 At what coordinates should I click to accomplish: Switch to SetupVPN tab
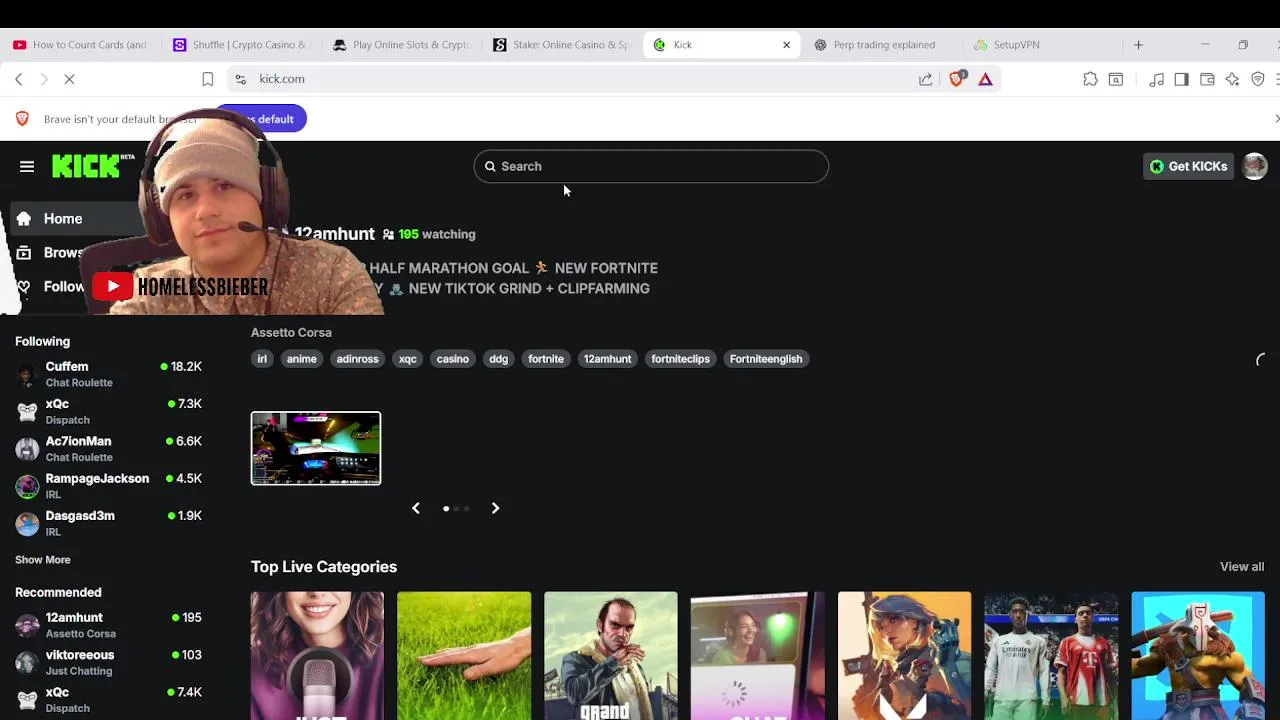(1043, 45)
